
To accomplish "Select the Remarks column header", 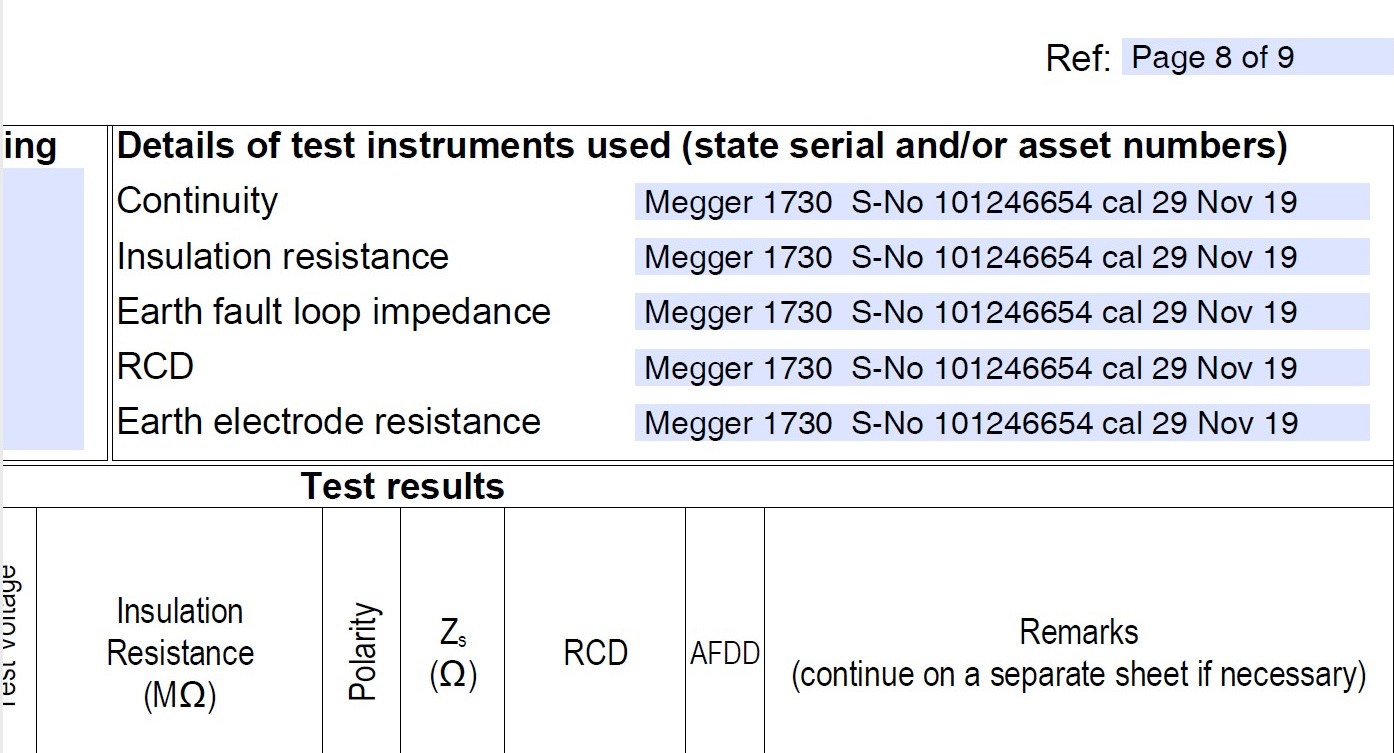I will (1079, 653).
